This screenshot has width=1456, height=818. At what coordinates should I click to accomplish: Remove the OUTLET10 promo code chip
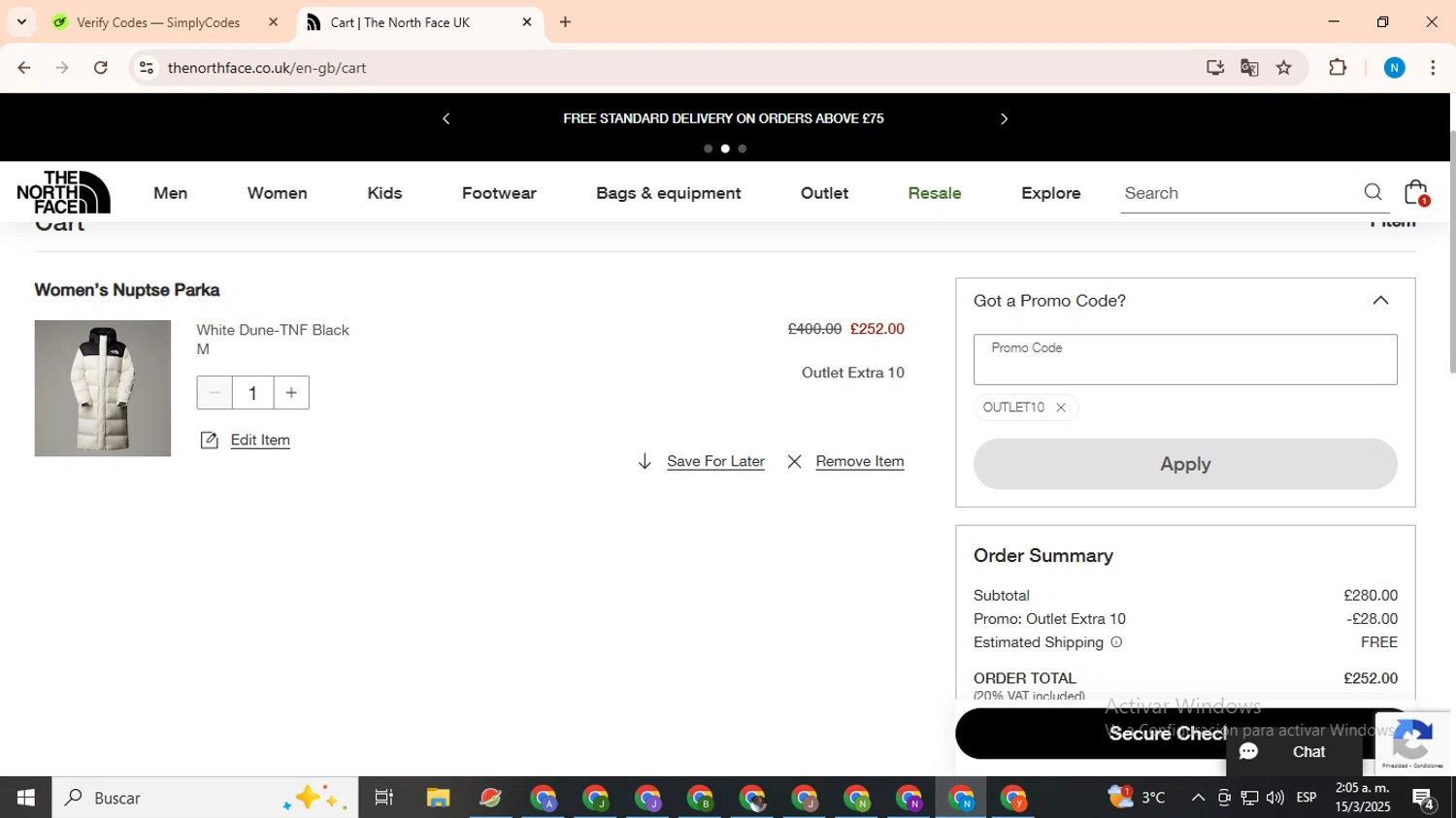coord(1061,408)
